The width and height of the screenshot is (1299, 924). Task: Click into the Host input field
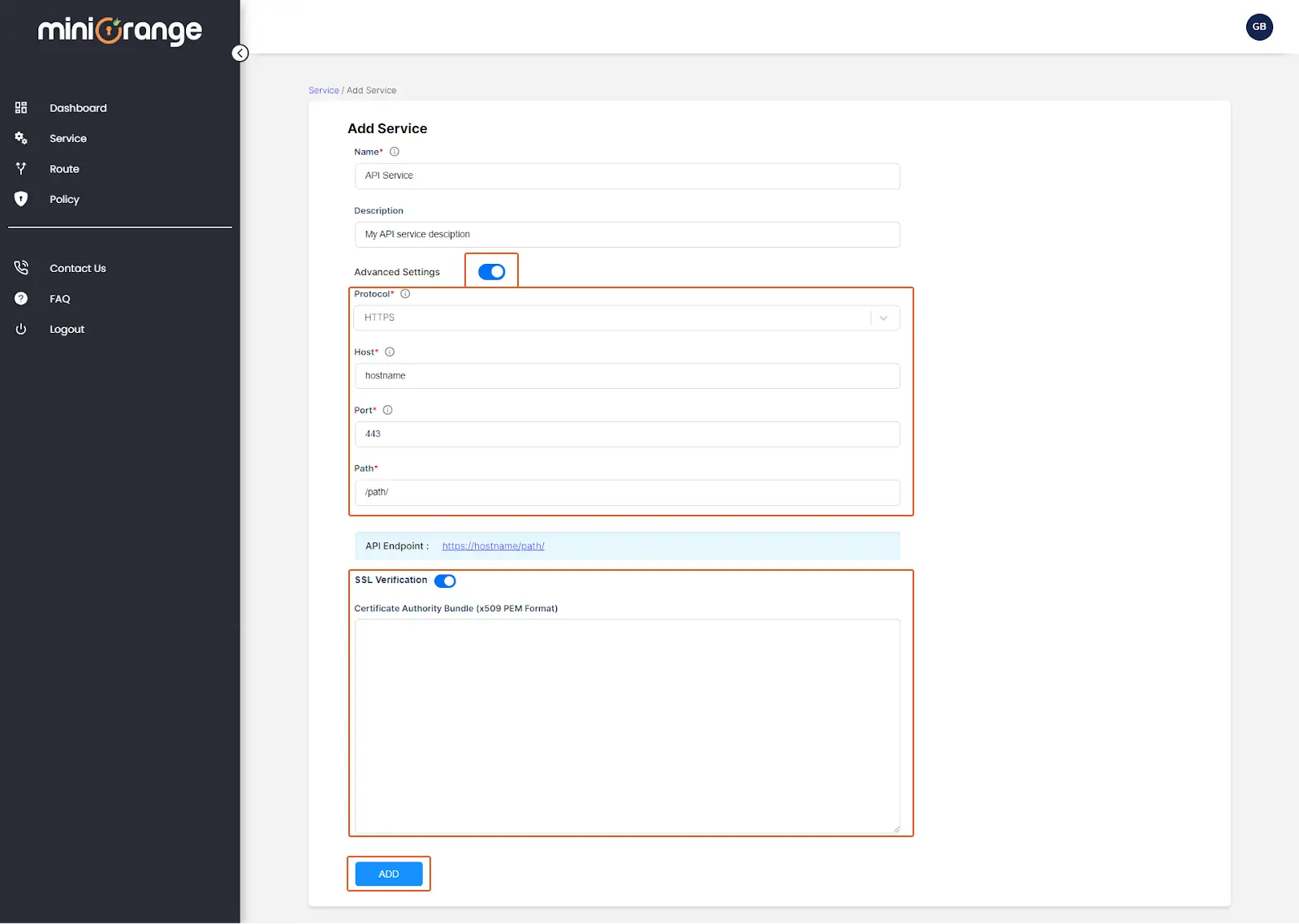click(627, 376)
